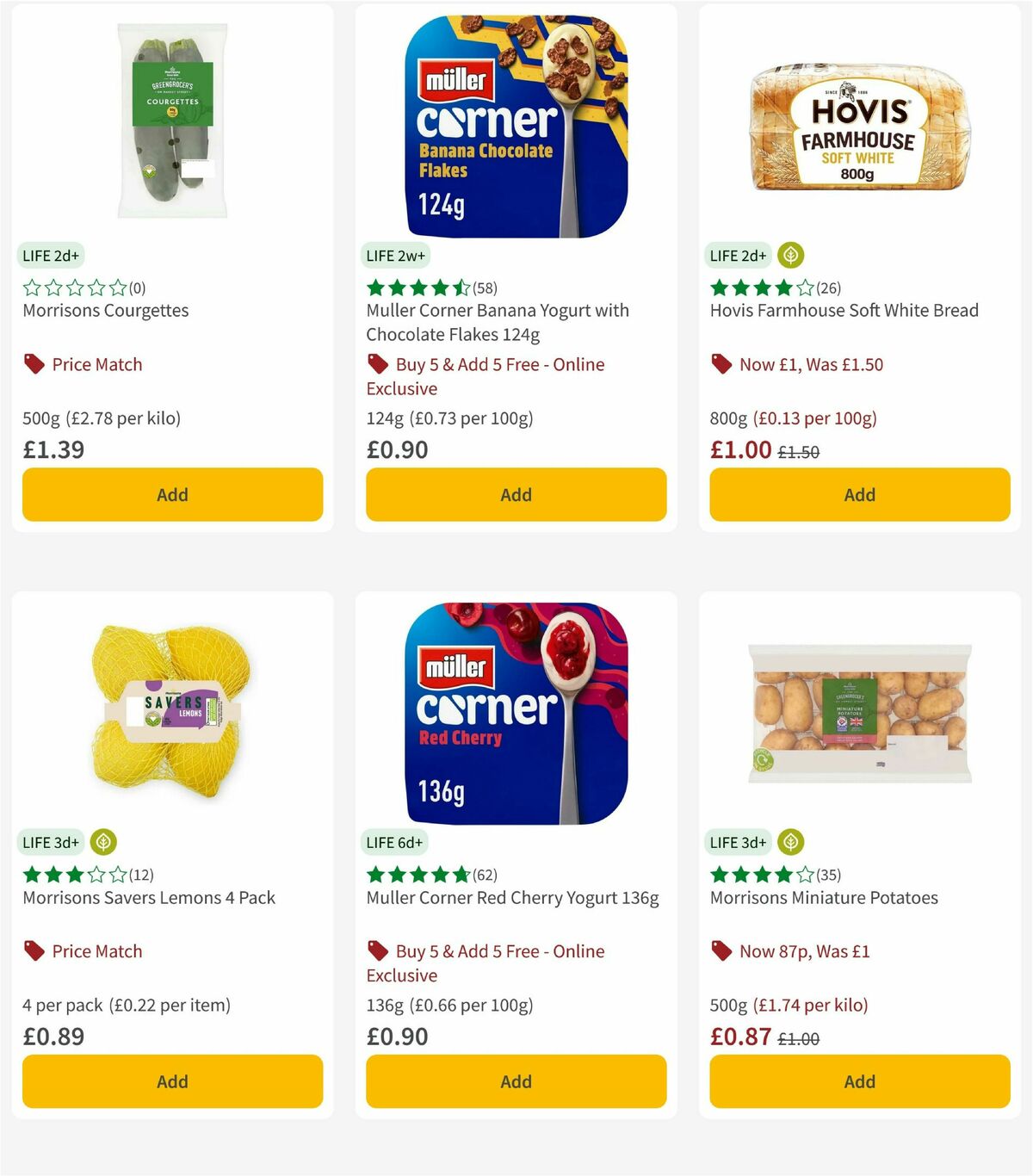Open the Hovis Farmhouse Soft White Bread details
Image resolution: width=1033 pixels, height=1176 pixels.
click(x=843, y=310)
